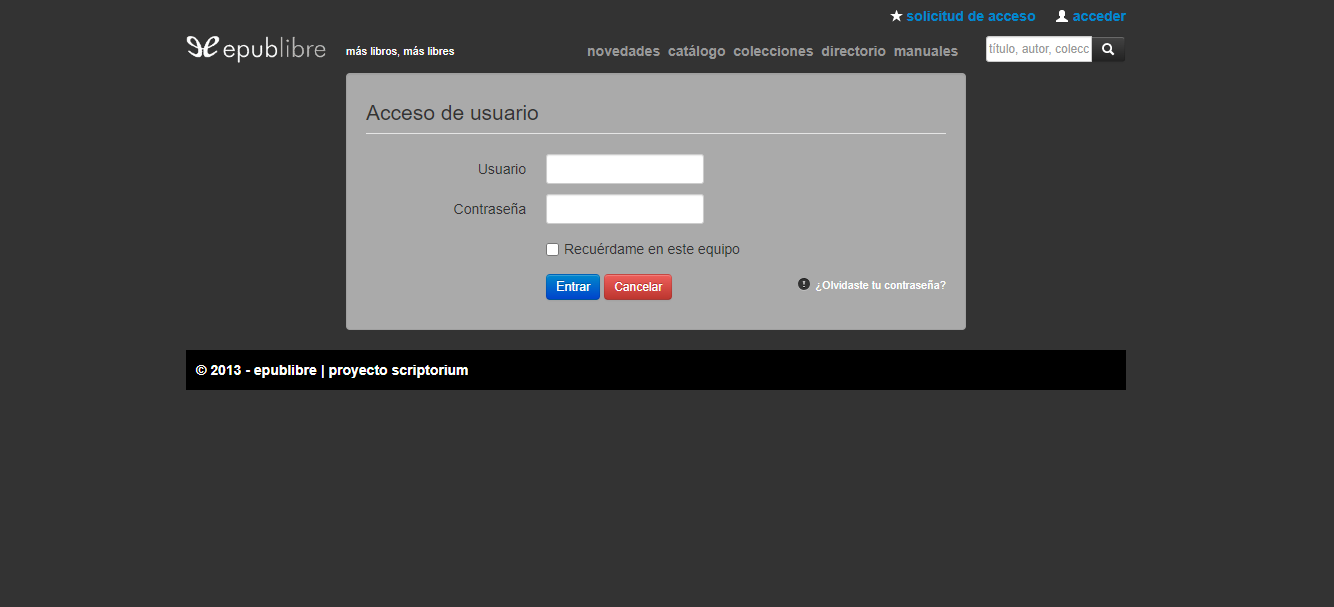1334x607 pixels.
Task: Click the info icon next to forgot password
Action: [803, 284]
